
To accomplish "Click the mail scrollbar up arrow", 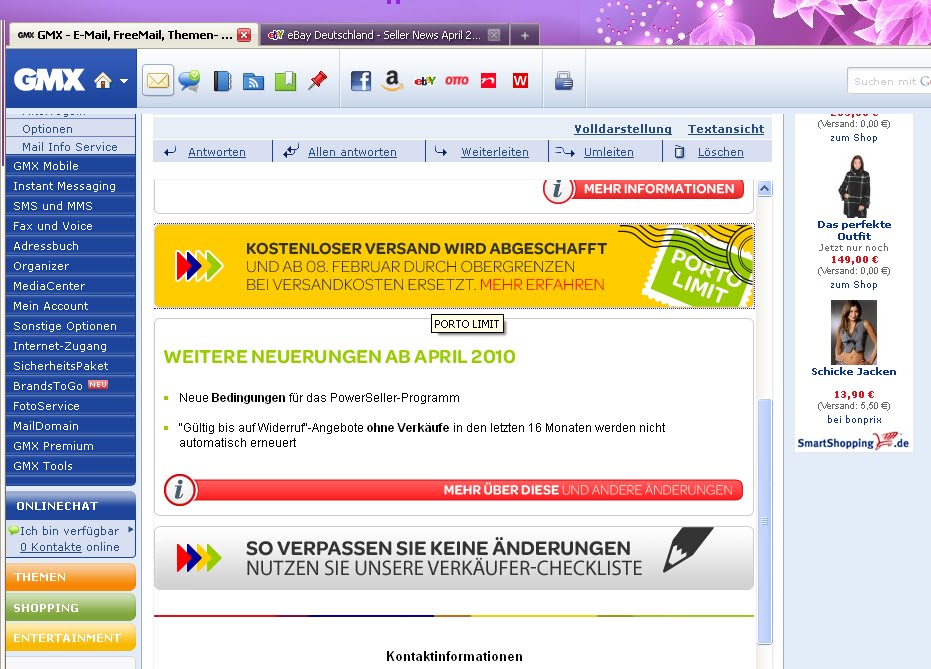I will coord(765,189).
